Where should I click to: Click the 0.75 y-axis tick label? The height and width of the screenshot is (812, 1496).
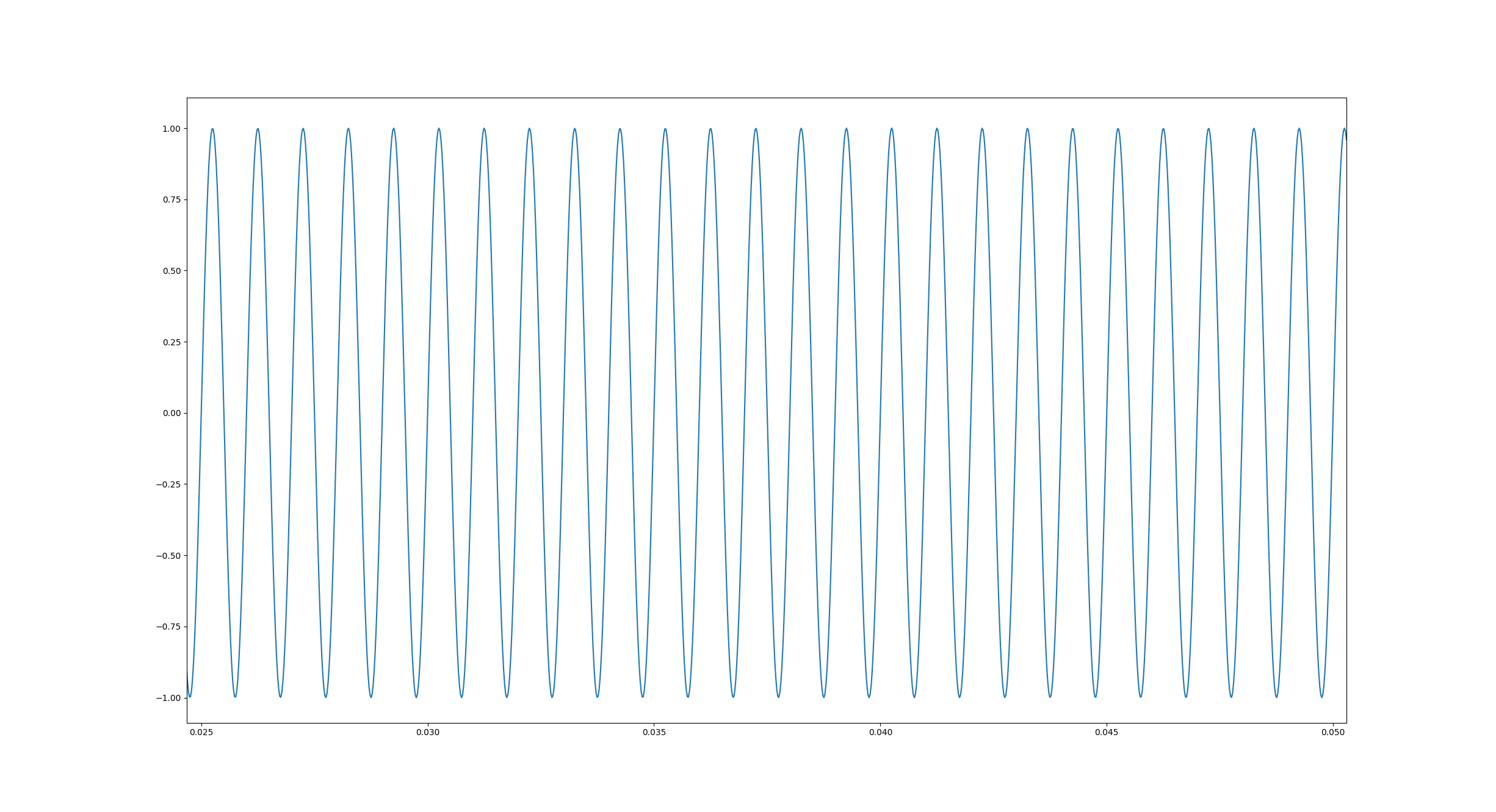point(172,199)
